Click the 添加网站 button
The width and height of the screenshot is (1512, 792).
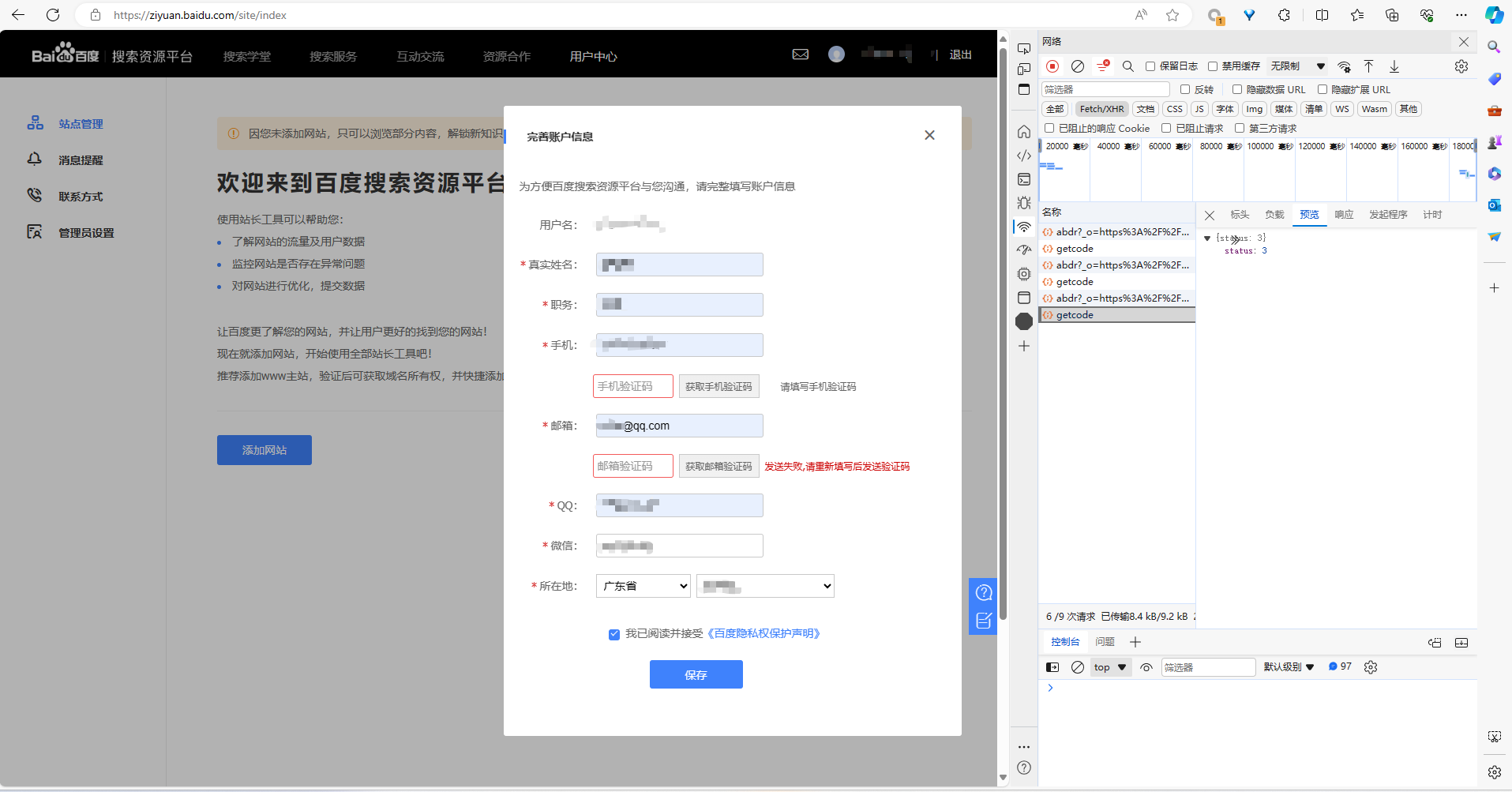265,450
